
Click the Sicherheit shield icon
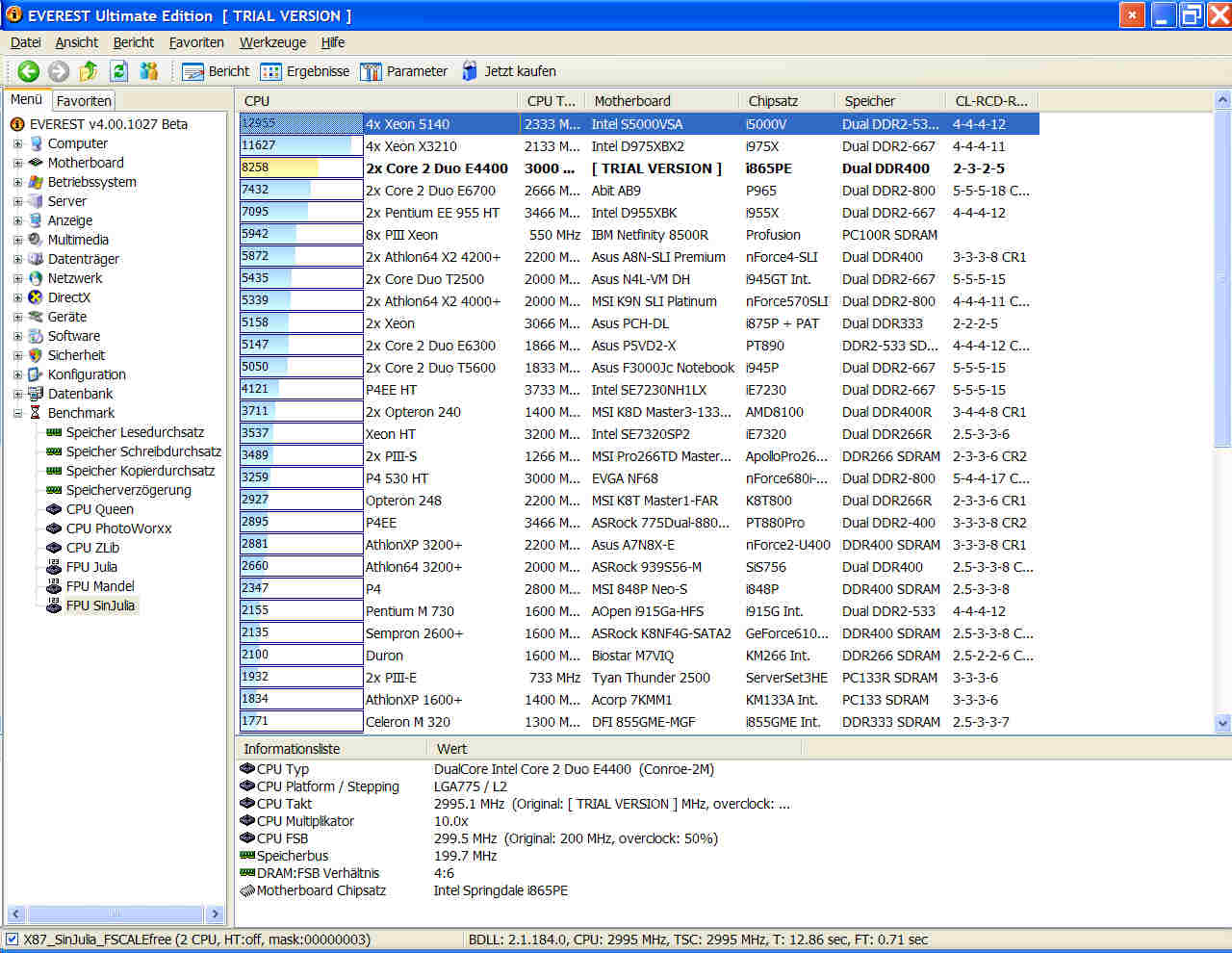(36, 355)
